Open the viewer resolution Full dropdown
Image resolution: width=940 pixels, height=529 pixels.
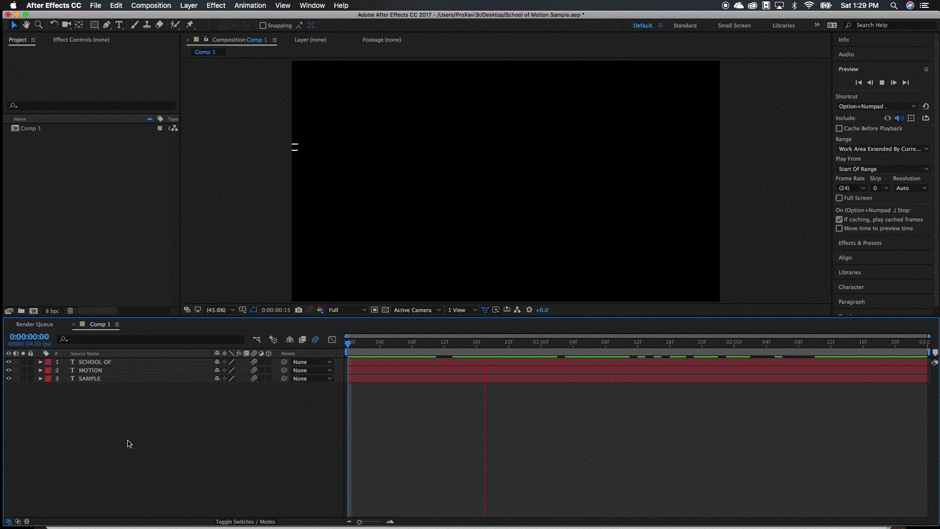point(346,310)
